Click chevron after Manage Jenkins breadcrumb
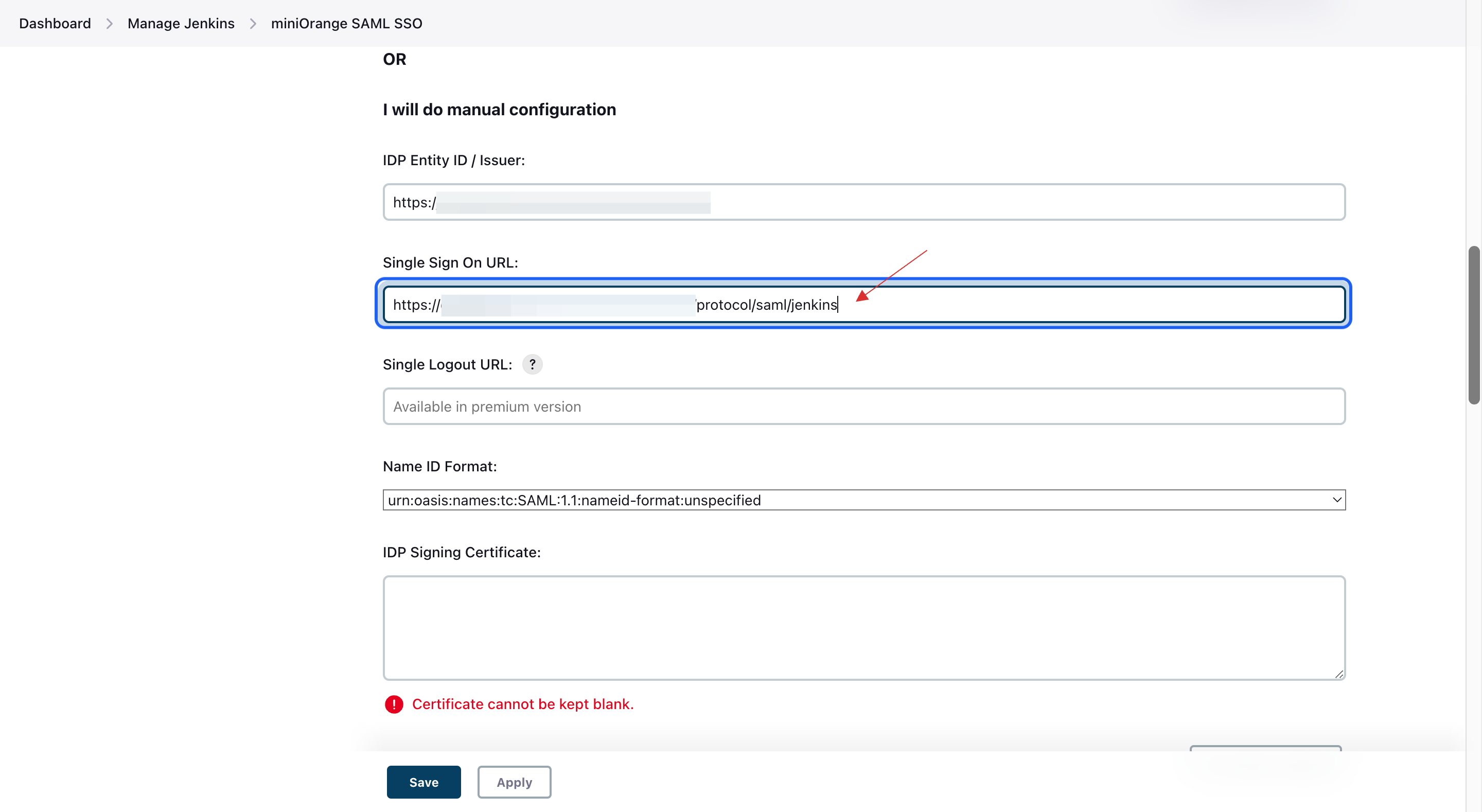This screenshot has height=812, width=1482. tap(253, 24)
